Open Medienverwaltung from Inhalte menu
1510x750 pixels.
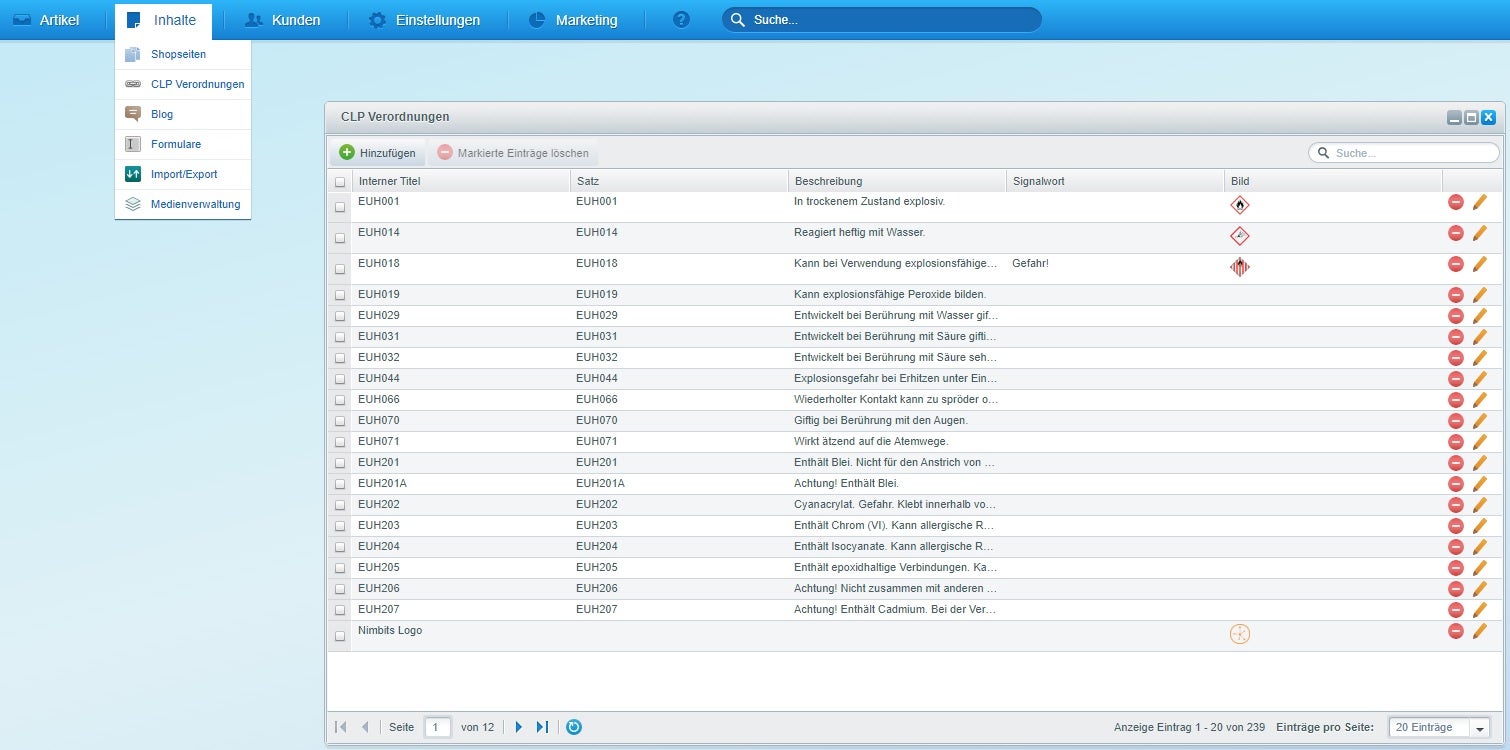pyautogui.click(x=183, y=205)
